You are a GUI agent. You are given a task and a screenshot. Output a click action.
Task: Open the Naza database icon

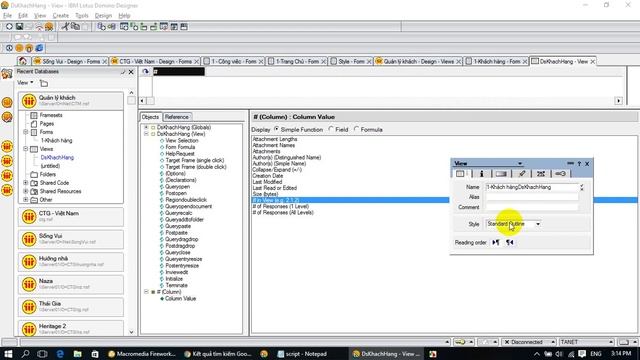[29, 284]
